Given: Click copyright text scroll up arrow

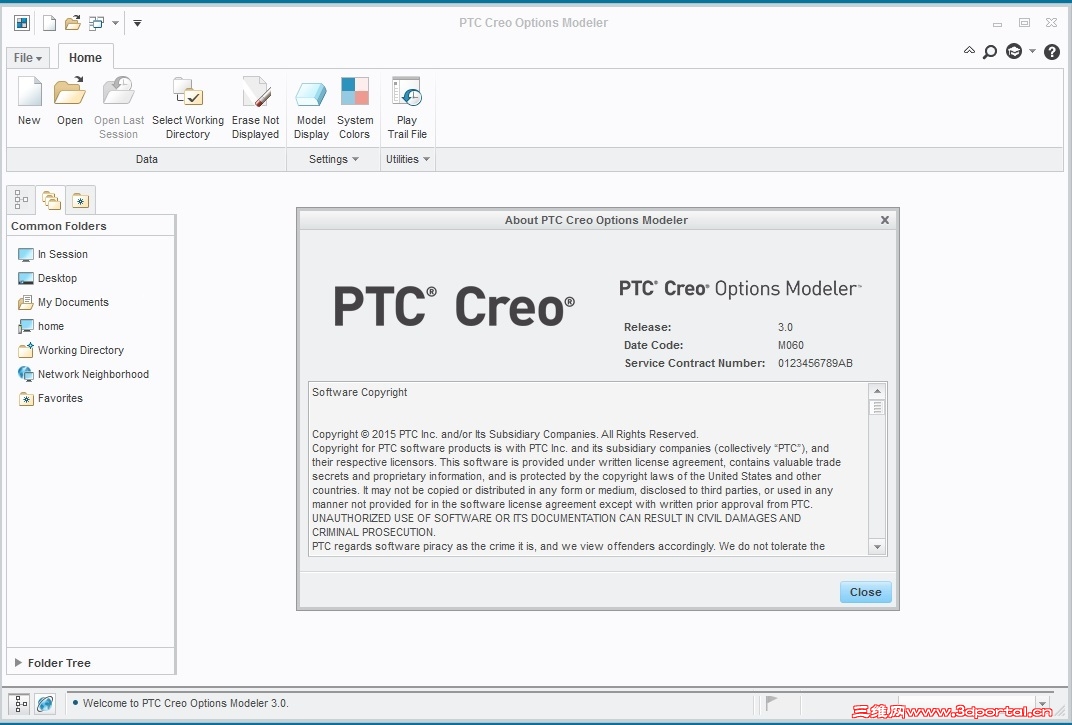Looking at the screenshot, I should tap(877, 391).
